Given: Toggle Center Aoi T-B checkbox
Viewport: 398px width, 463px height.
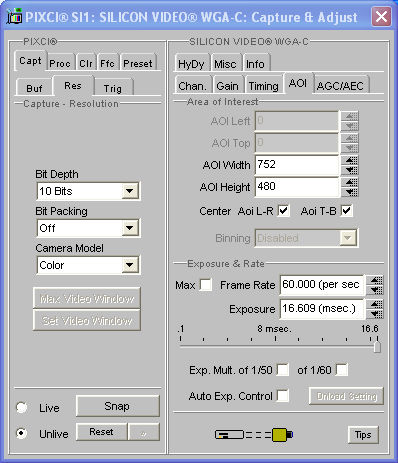Looking at the screenshot, I should pos(347,211).
